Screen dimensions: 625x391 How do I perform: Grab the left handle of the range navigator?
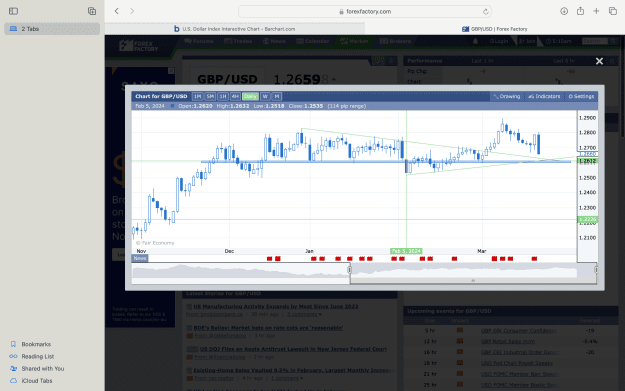coord(350,270)
